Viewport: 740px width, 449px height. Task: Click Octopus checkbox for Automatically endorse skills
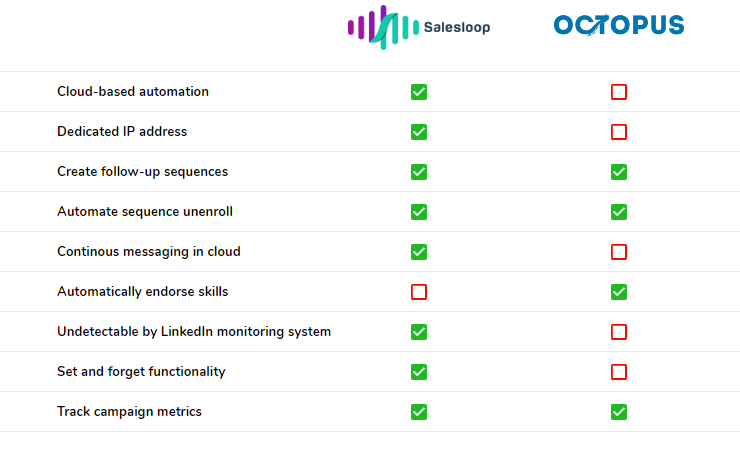click(x=619, y=292)
